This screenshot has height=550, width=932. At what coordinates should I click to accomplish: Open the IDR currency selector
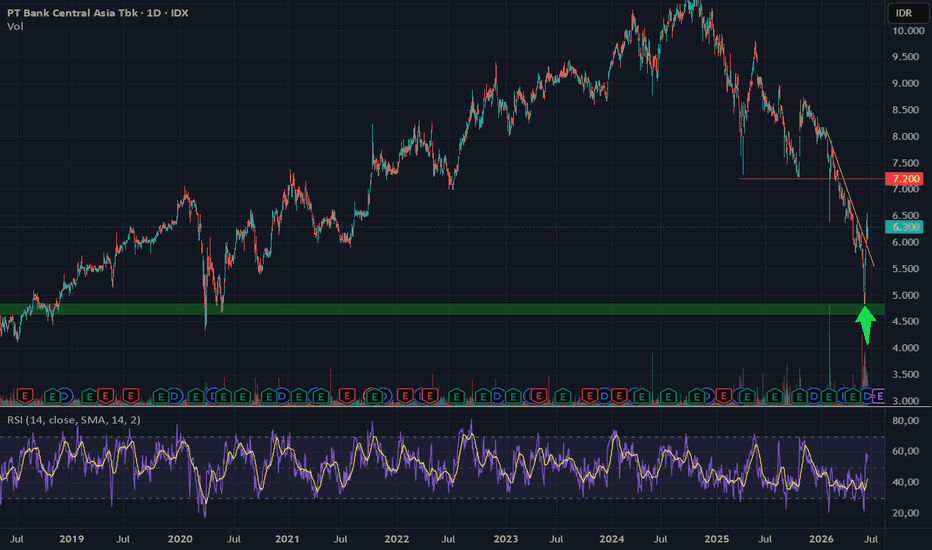(x=907, y=13)
